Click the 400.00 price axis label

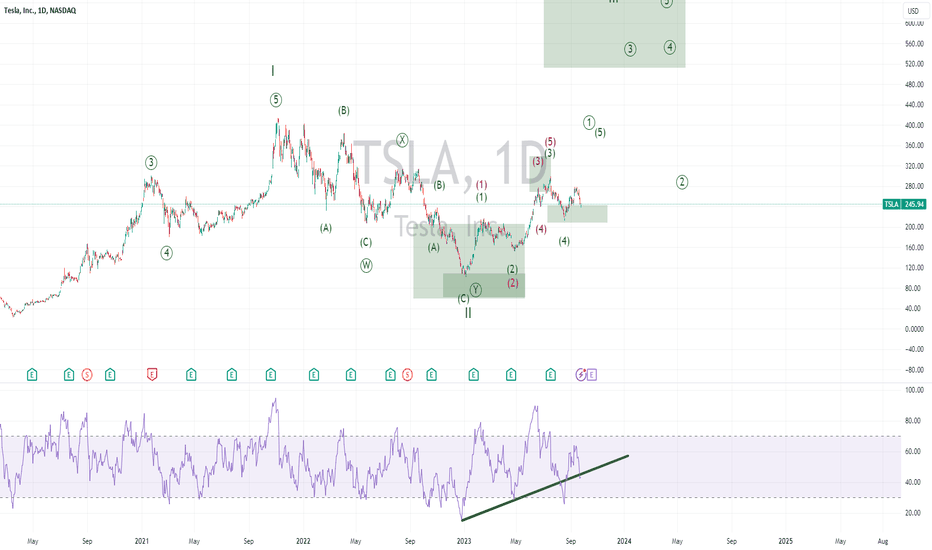[x=914, y=125]
